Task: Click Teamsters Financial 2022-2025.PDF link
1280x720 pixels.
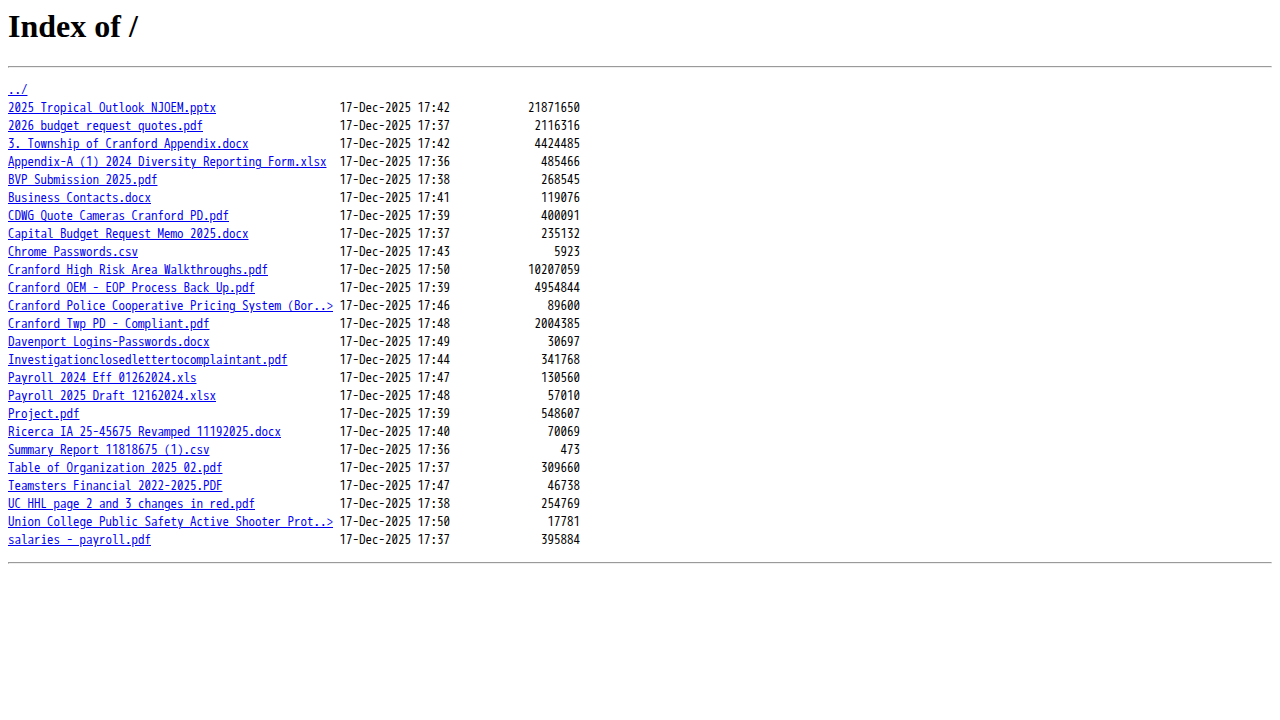Action: [115, 486]
